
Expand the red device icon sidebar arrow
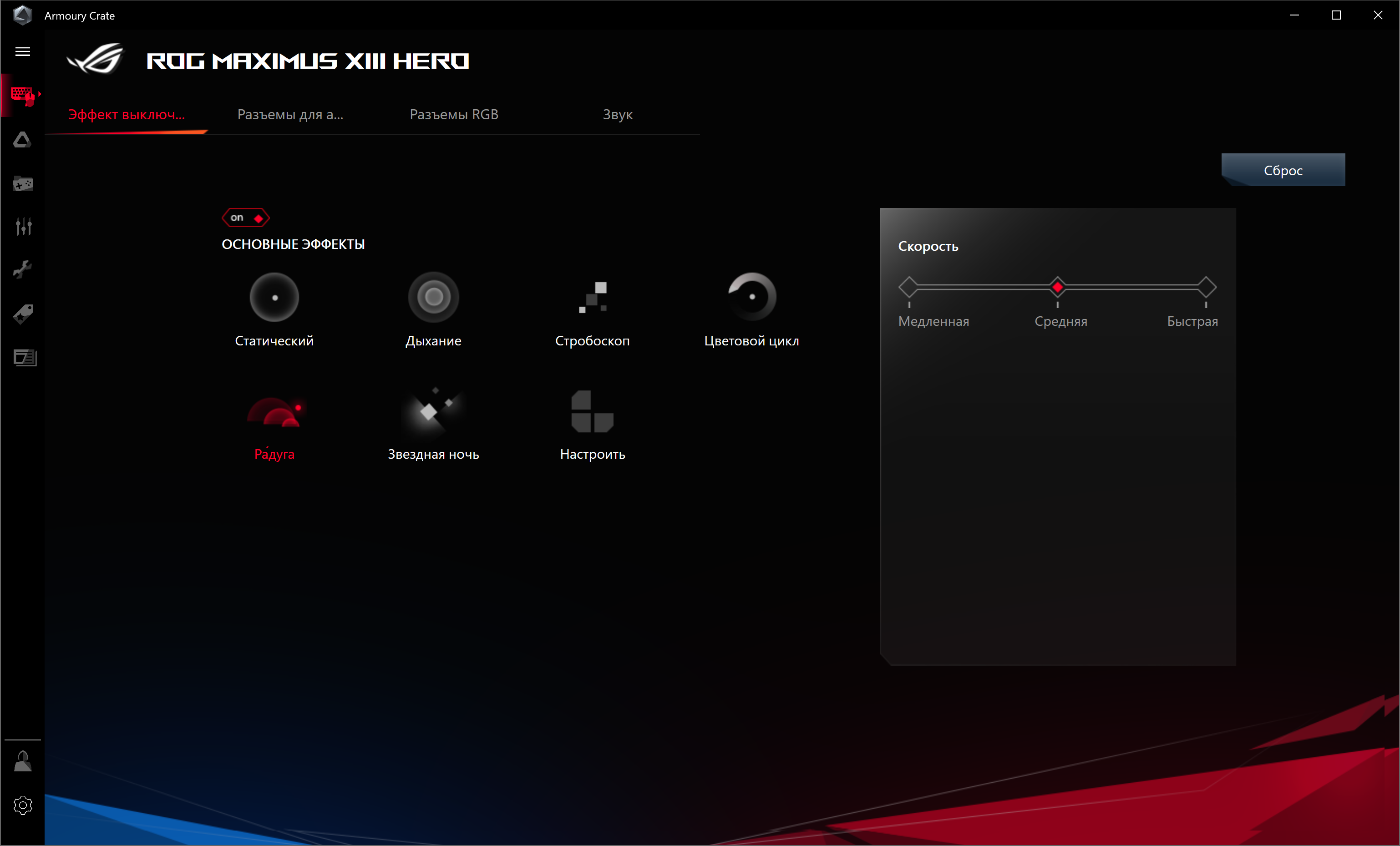[39, 94]
